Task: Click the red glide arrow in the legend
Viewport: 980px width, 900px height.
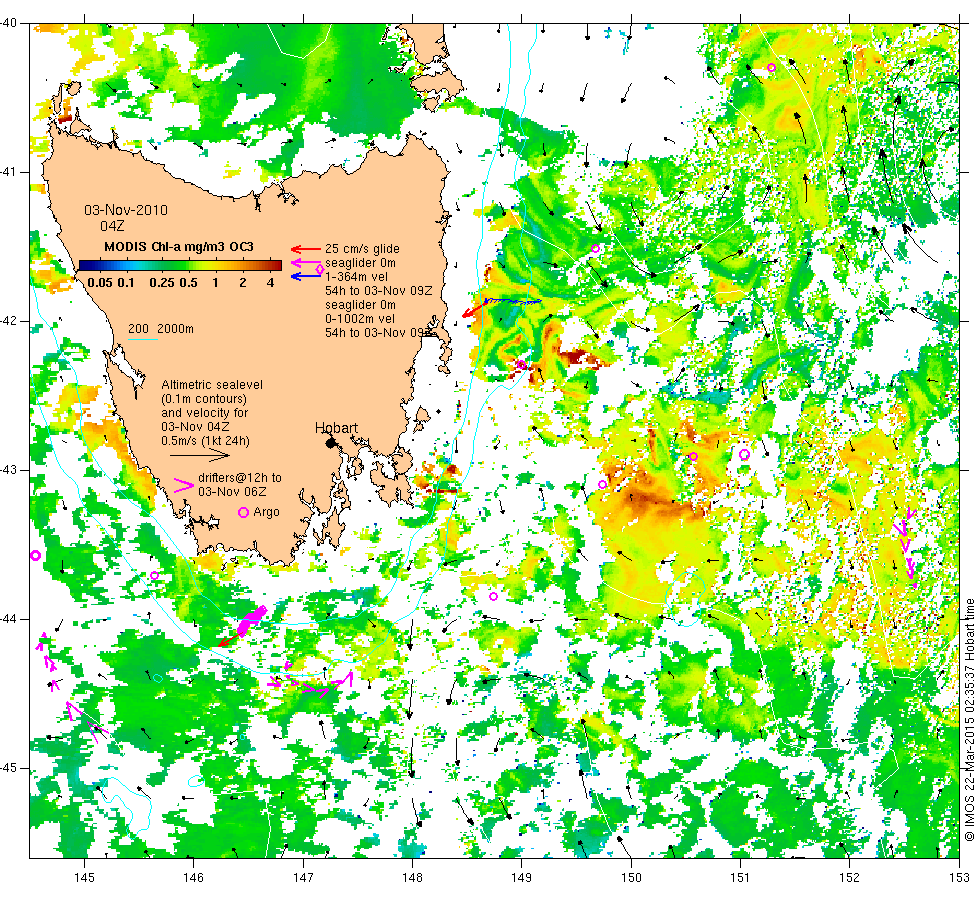Action: tap(306, 249)
